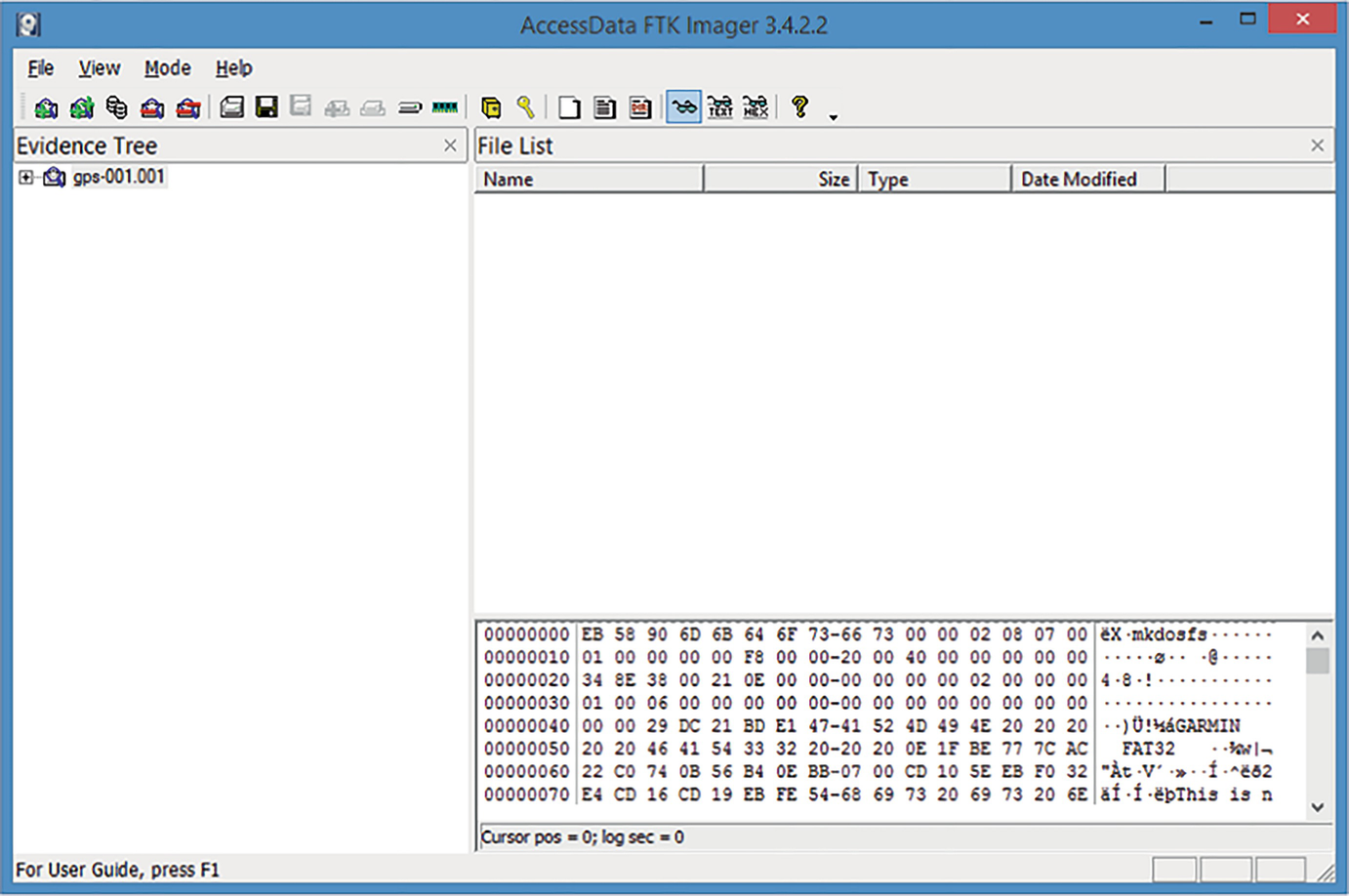Click the hex viewer scroll up arrow

tap(1318, 635)
